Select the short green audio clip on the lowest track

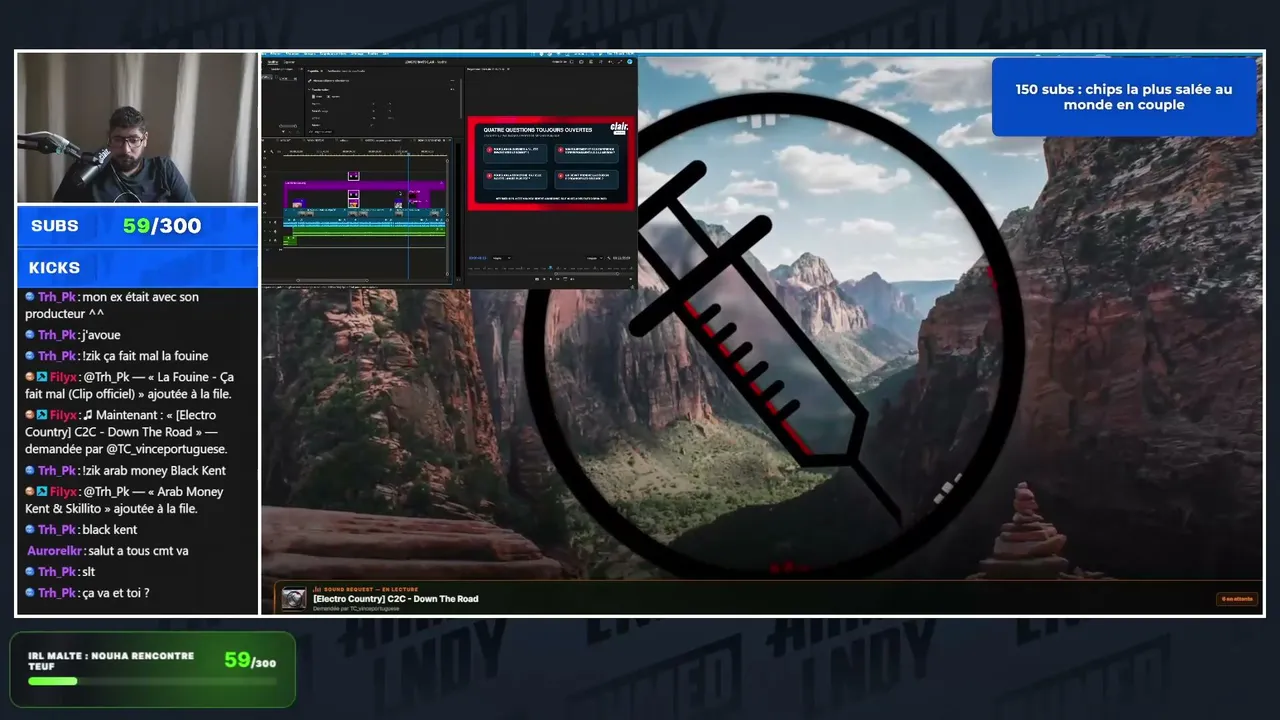click(290, 241)
